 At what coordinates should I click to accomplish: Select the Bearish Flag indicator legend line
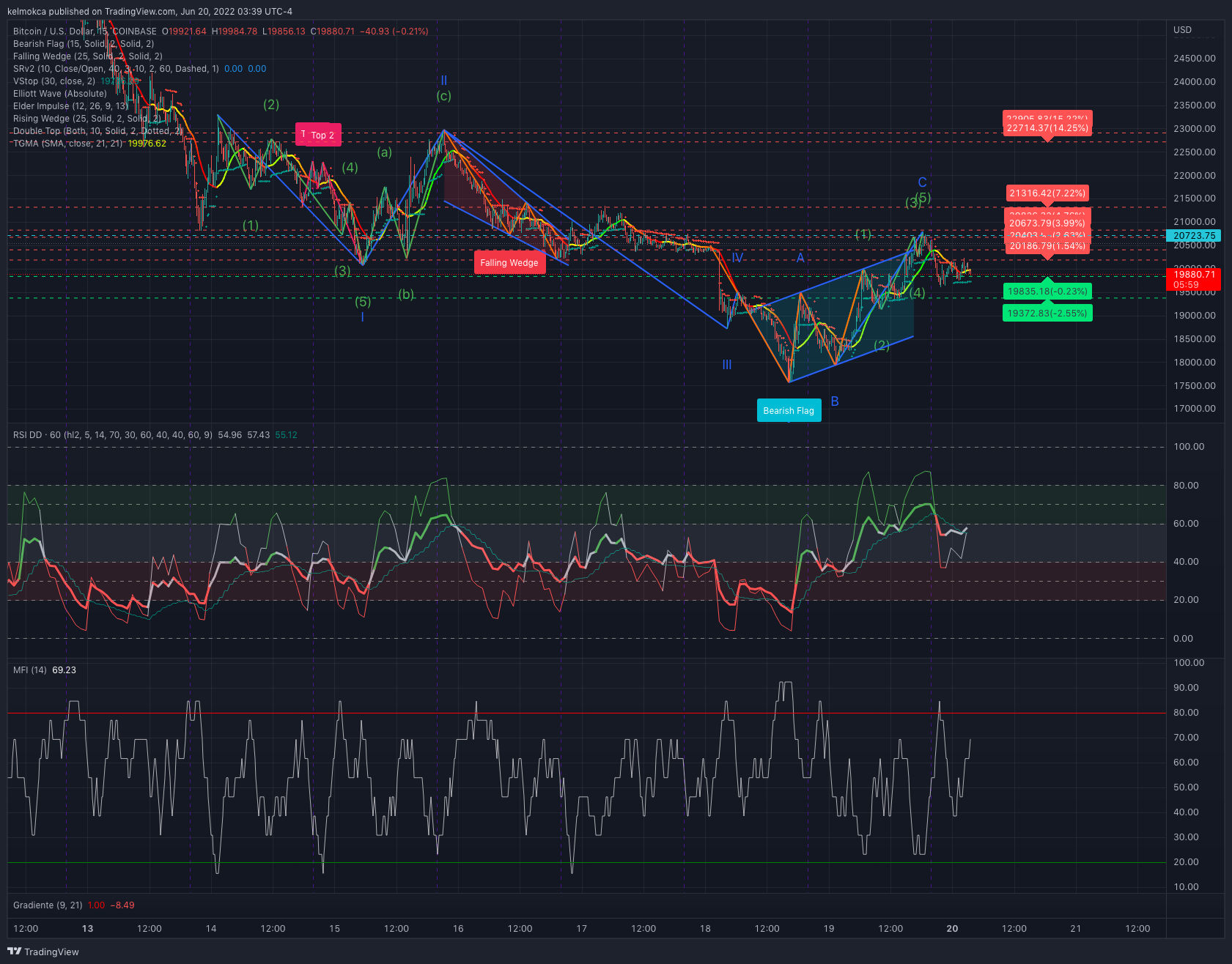pyautogui.click(x=84, y=44)
